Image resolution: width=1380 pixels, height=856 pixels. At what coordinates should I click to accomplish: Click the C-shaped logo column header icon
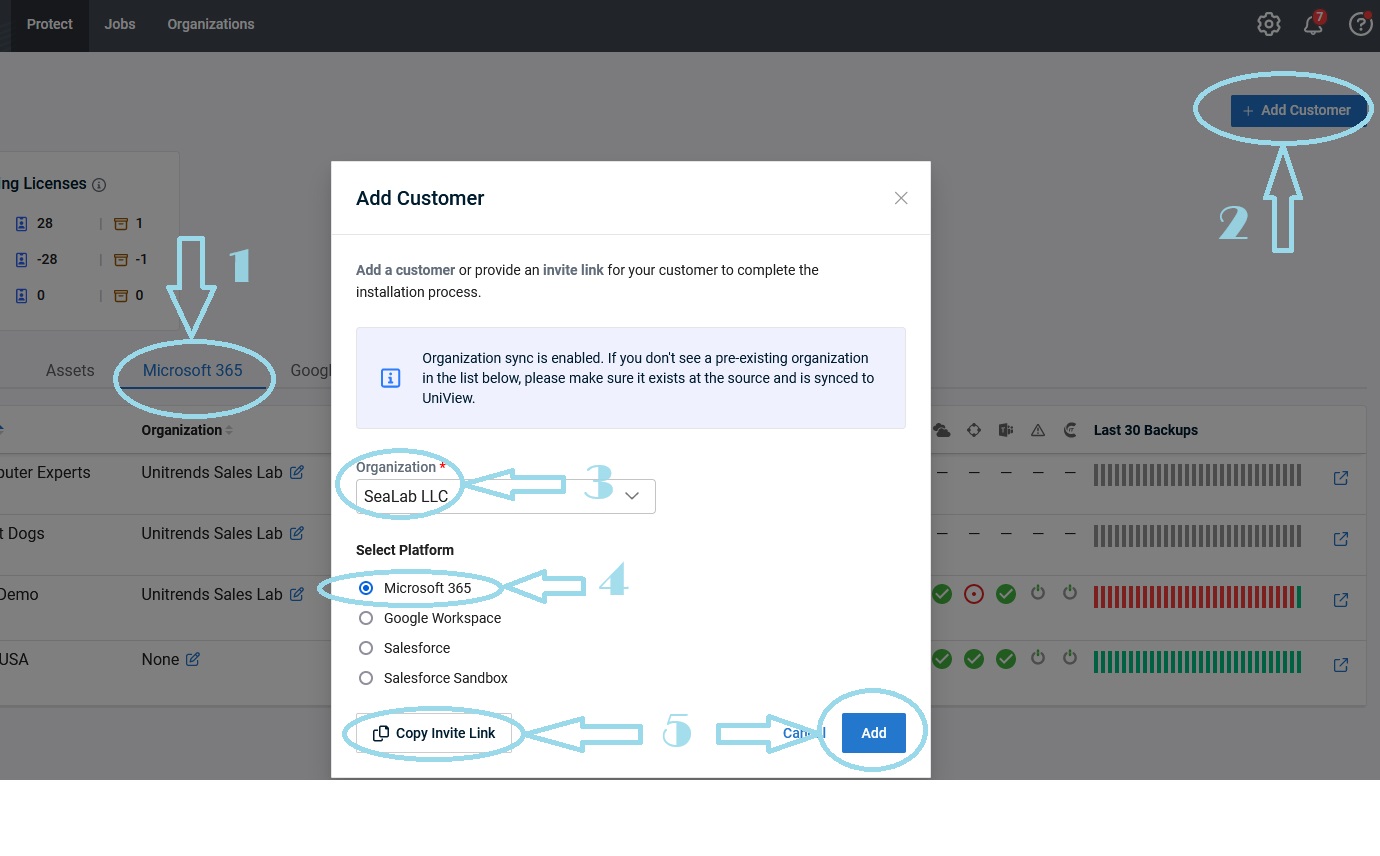coord(1070,430)
